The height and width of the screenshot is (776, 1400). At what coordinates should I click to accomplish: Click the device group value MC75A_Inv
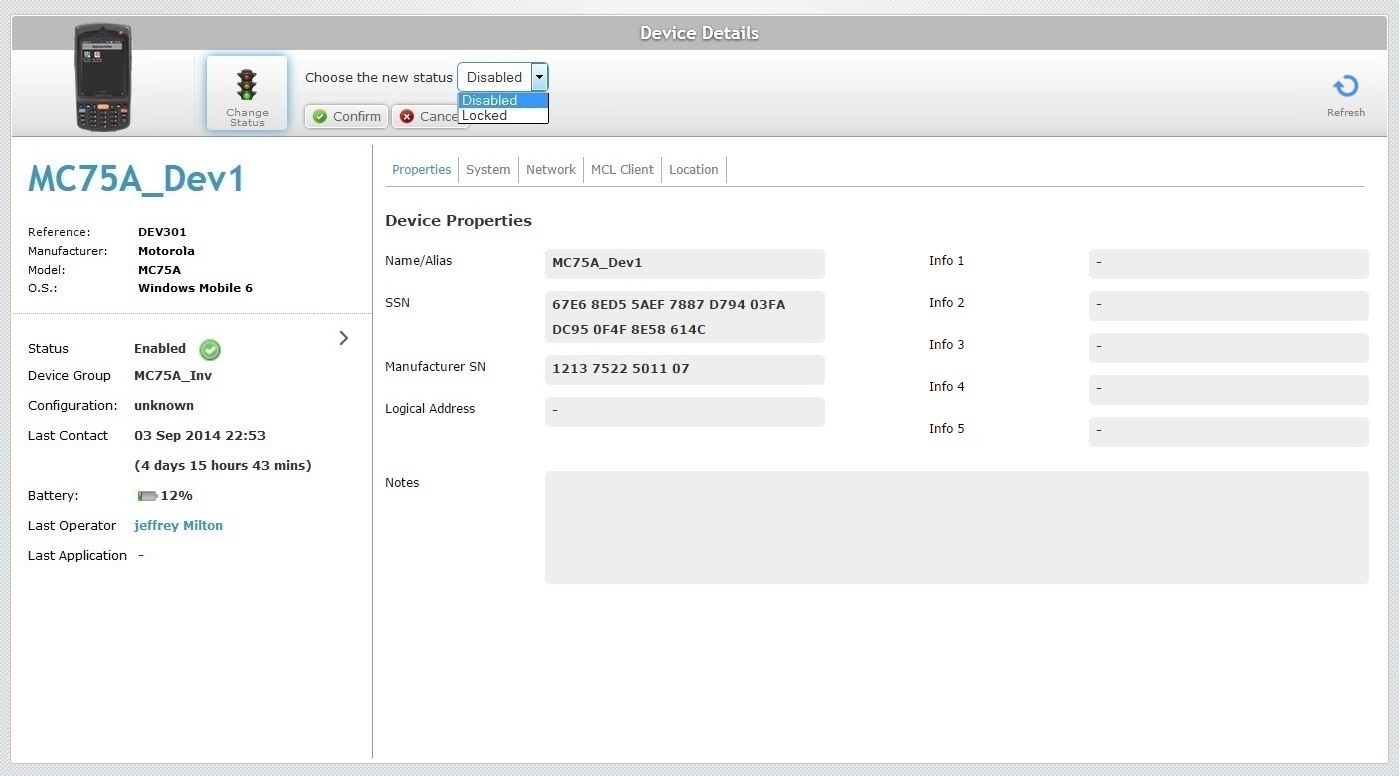point(173,376)
